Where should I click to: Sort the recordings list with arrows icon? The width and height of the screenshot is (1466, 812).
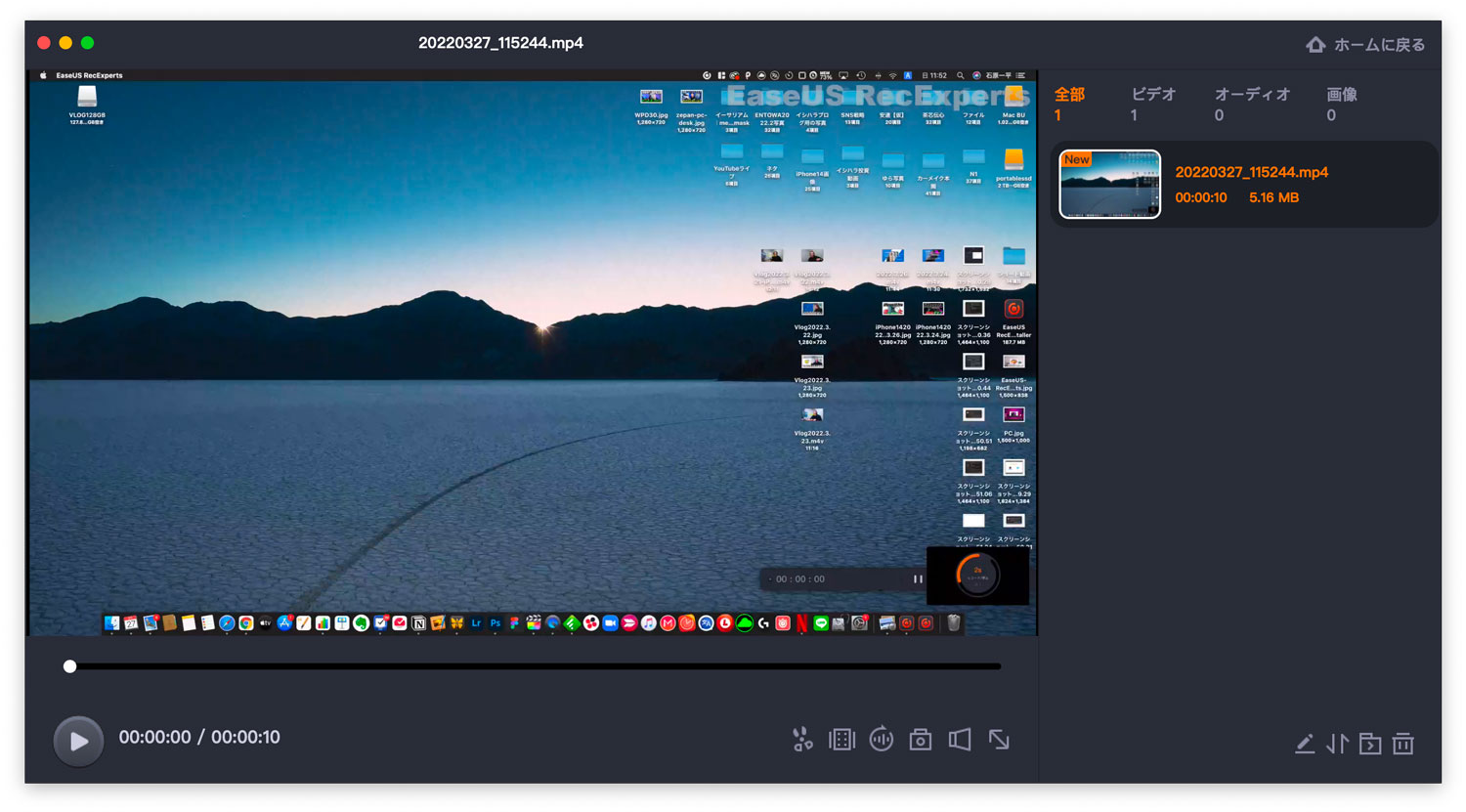tap(1337, 745)
